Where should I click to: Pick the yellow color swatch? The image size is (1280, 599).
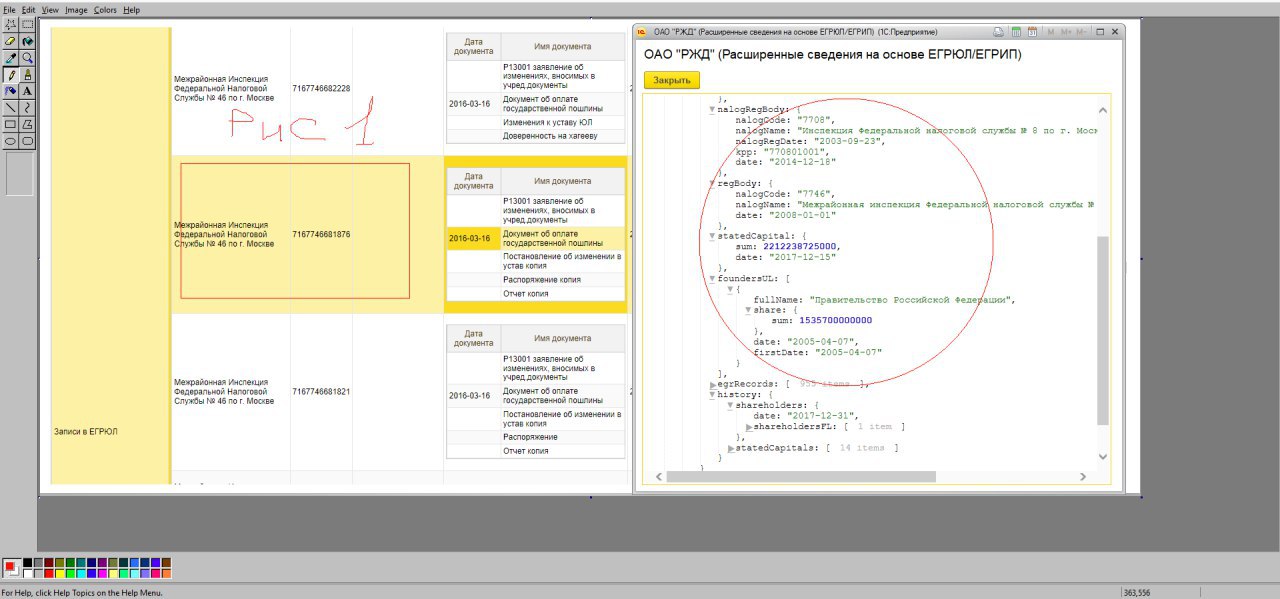click(60, 574)
